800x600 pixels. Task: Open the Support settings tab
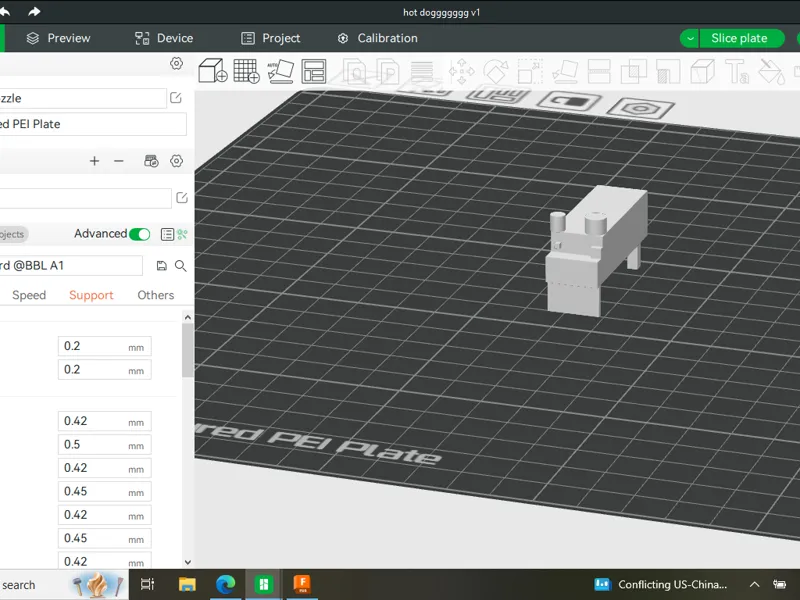[x=91, y=295]
